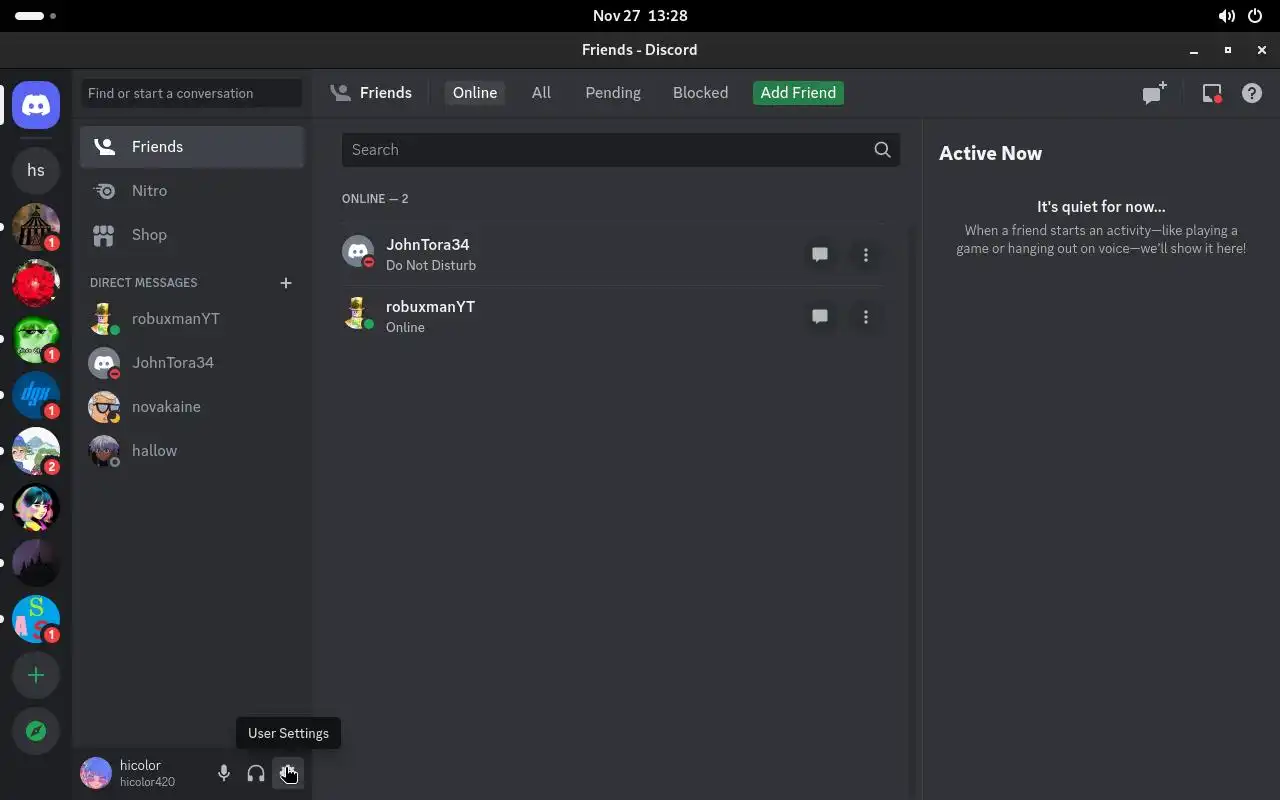Image resolution: width=1280 pixels, height=800 pixels.
Task: Open robuxmanYT direct message
Action: (x=192, y=319)
